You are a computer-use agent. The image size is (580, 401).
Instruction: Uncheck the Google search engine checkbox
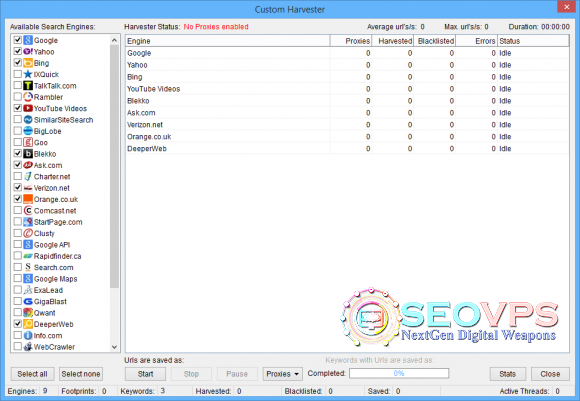(17, 40)
